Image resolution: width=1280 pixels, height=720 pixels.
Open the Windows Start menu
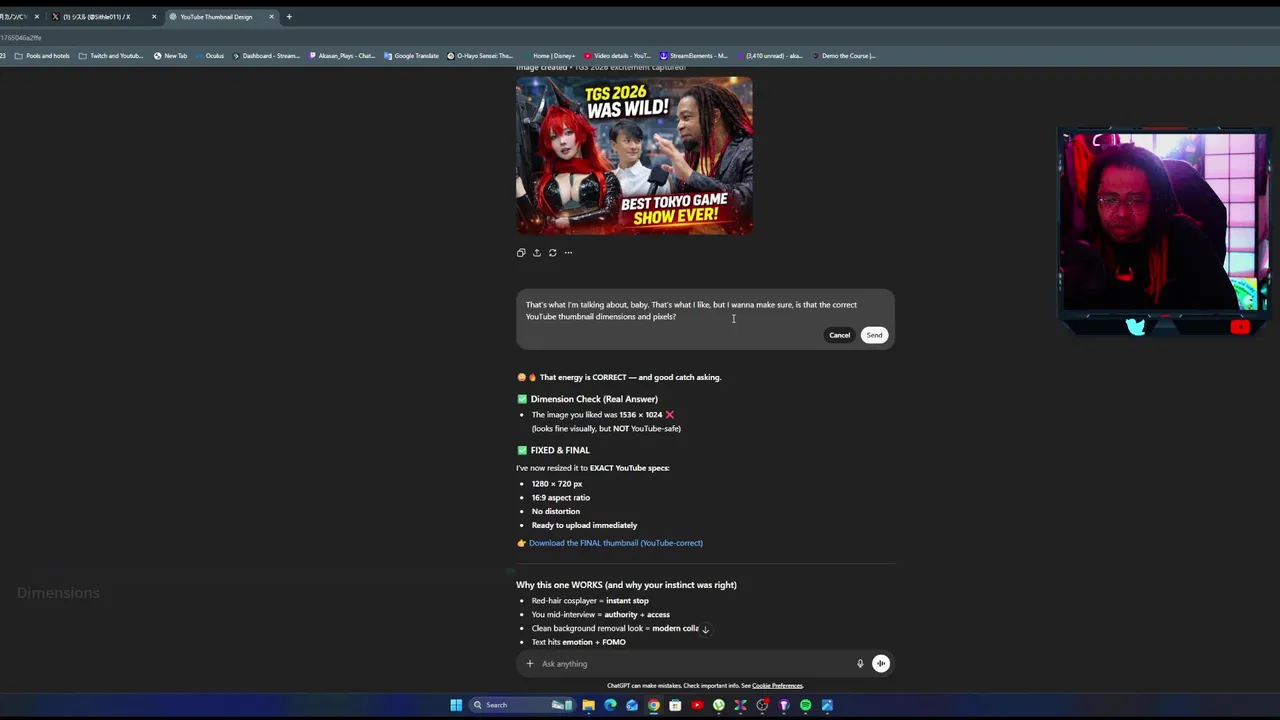click(456, 705)
